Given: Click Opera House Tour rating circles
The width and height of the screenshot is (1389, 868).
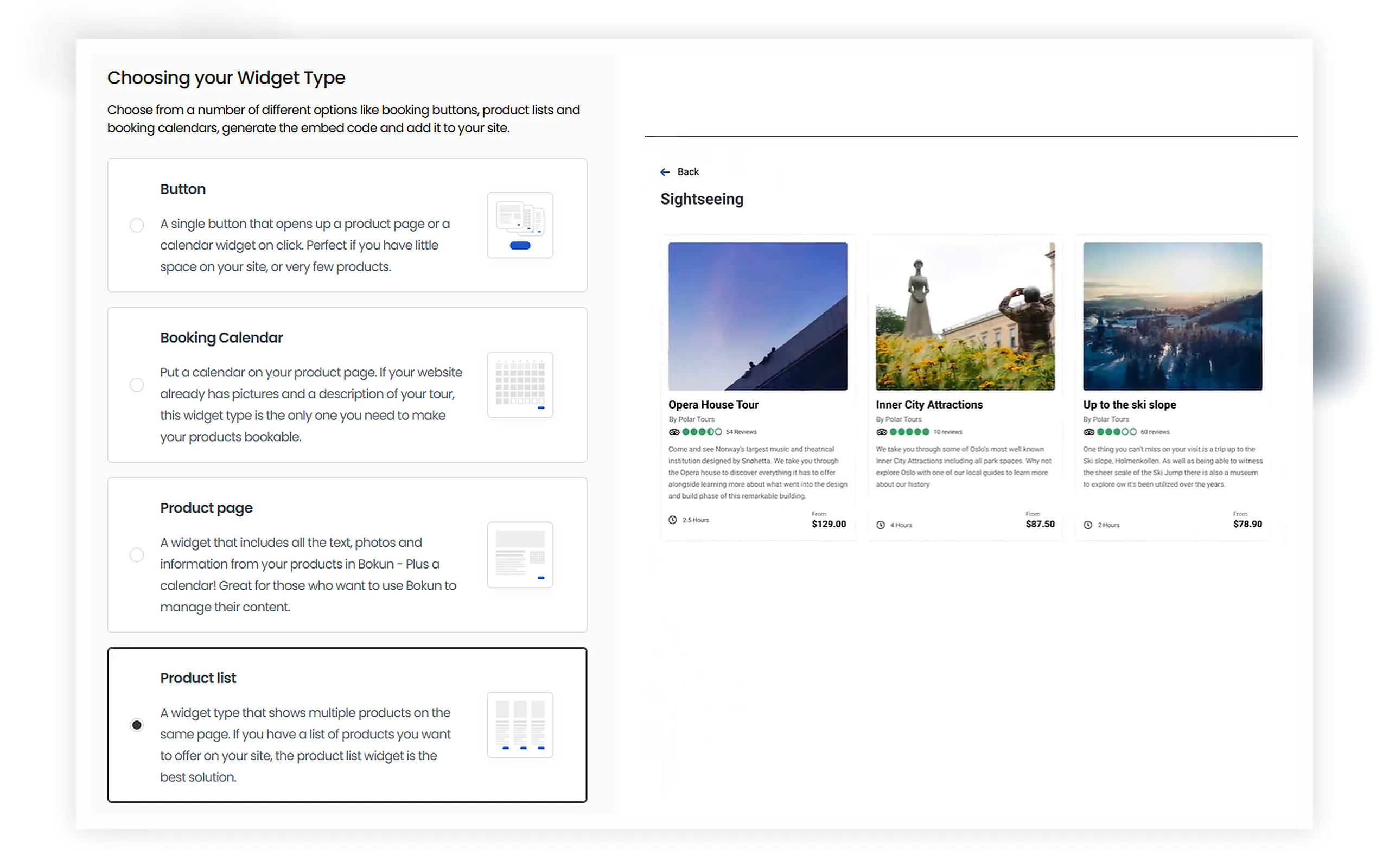Looking at the screenshot, I should click(x=702, y=432).
